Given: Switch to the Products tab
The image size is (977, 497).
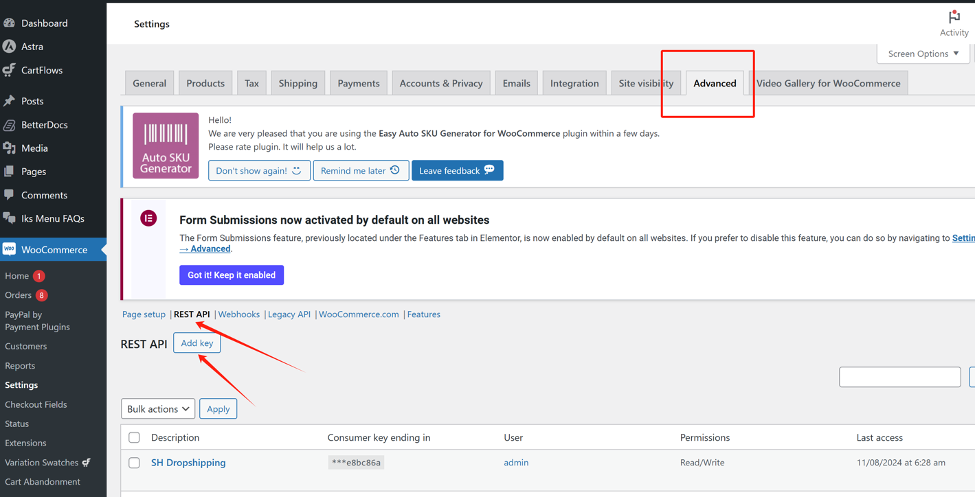Looking at the screenshot, I should [206, 83].
